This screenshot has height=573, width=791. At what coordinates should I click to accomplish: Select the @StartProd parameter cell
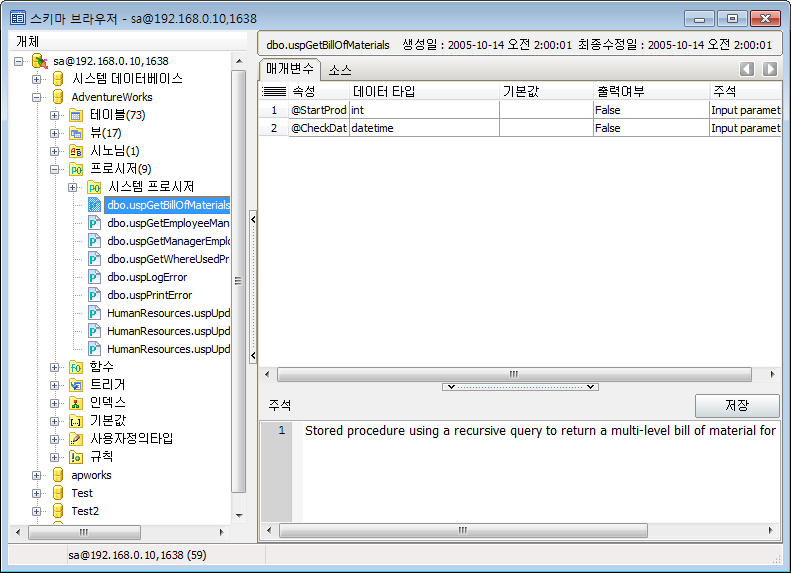pos(319,110)
